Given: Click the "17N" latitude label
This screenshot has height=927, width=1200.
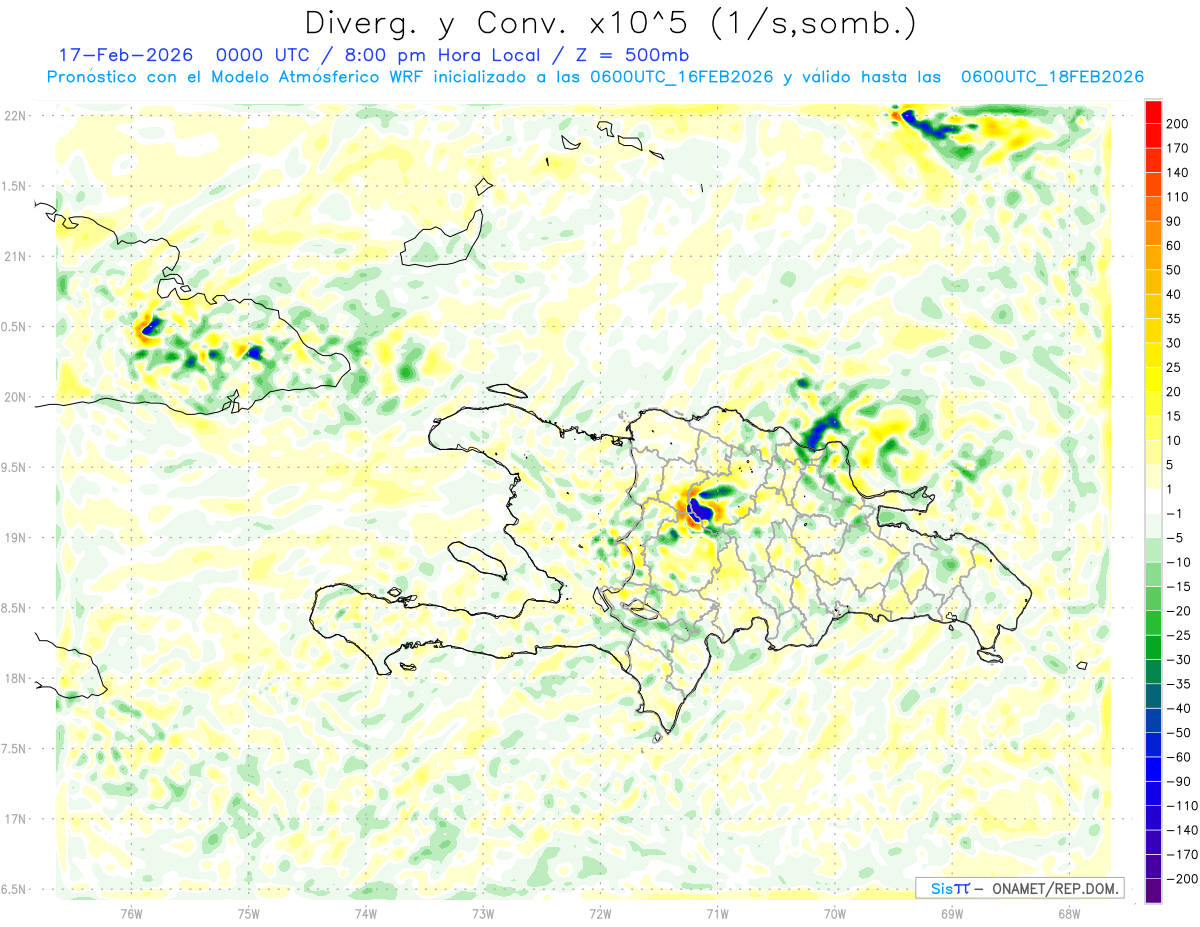Looking at the screenshot, I should 14,819.
